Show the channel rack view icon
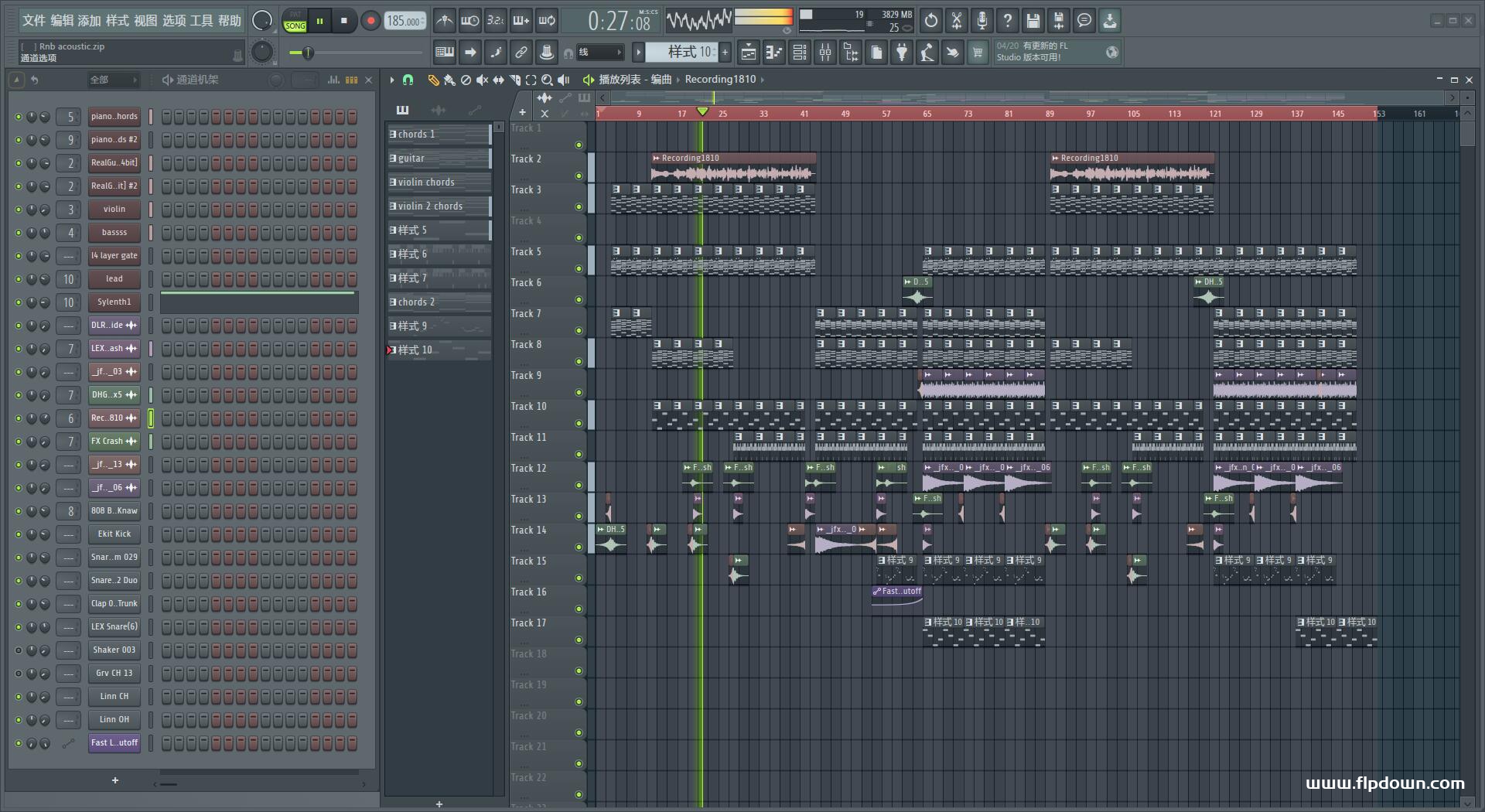This screenshot has width=1485, height=812. pos(800,53)
